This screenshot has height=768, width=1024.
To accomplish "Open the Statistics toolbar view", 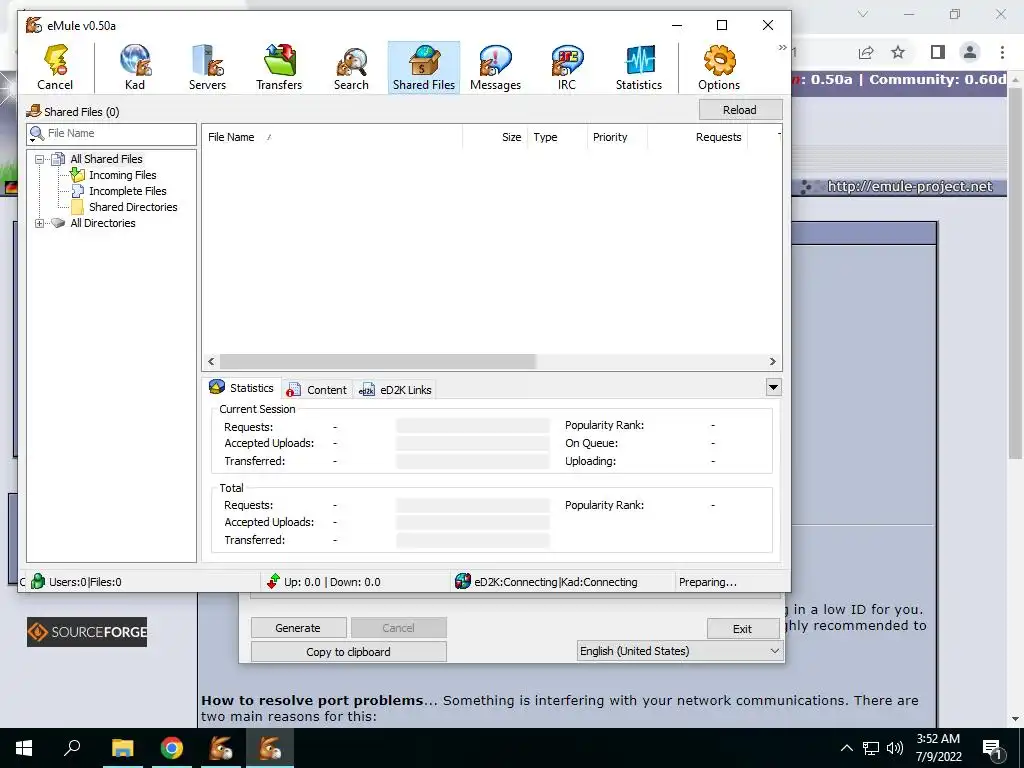I will click(639, 67).
